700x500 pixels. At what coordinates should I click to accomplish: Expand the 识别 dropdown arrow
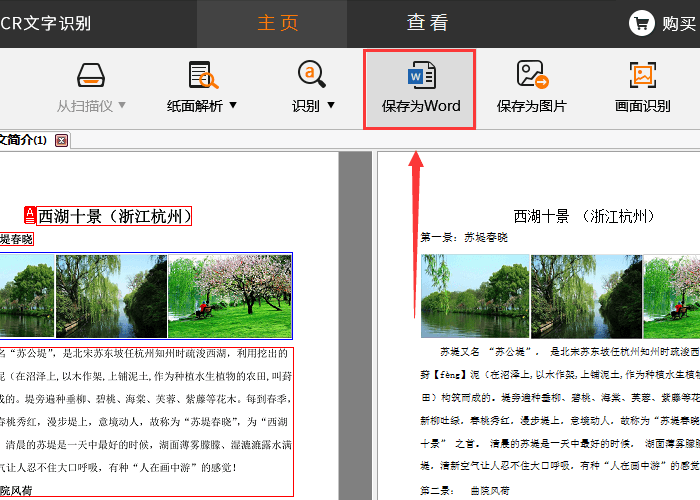331,105
